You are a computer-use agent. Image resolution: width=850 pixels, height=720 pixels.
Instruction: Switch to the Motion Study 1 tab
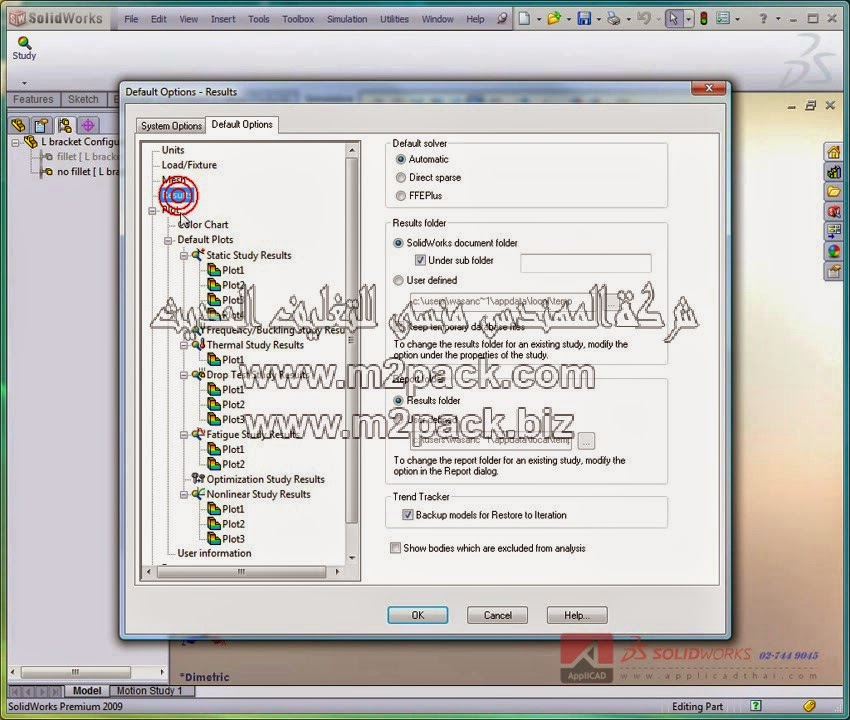[x=149, y=691]
